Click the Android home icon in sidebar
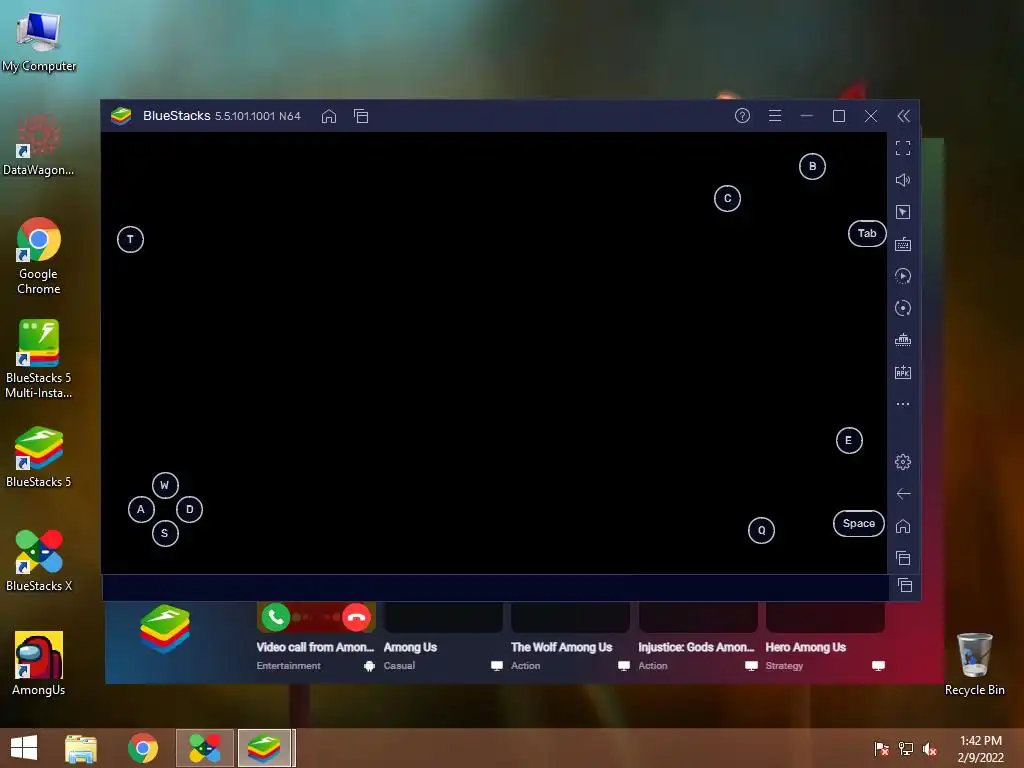This screenshot has height=768, width=1024. click(903, 526)
